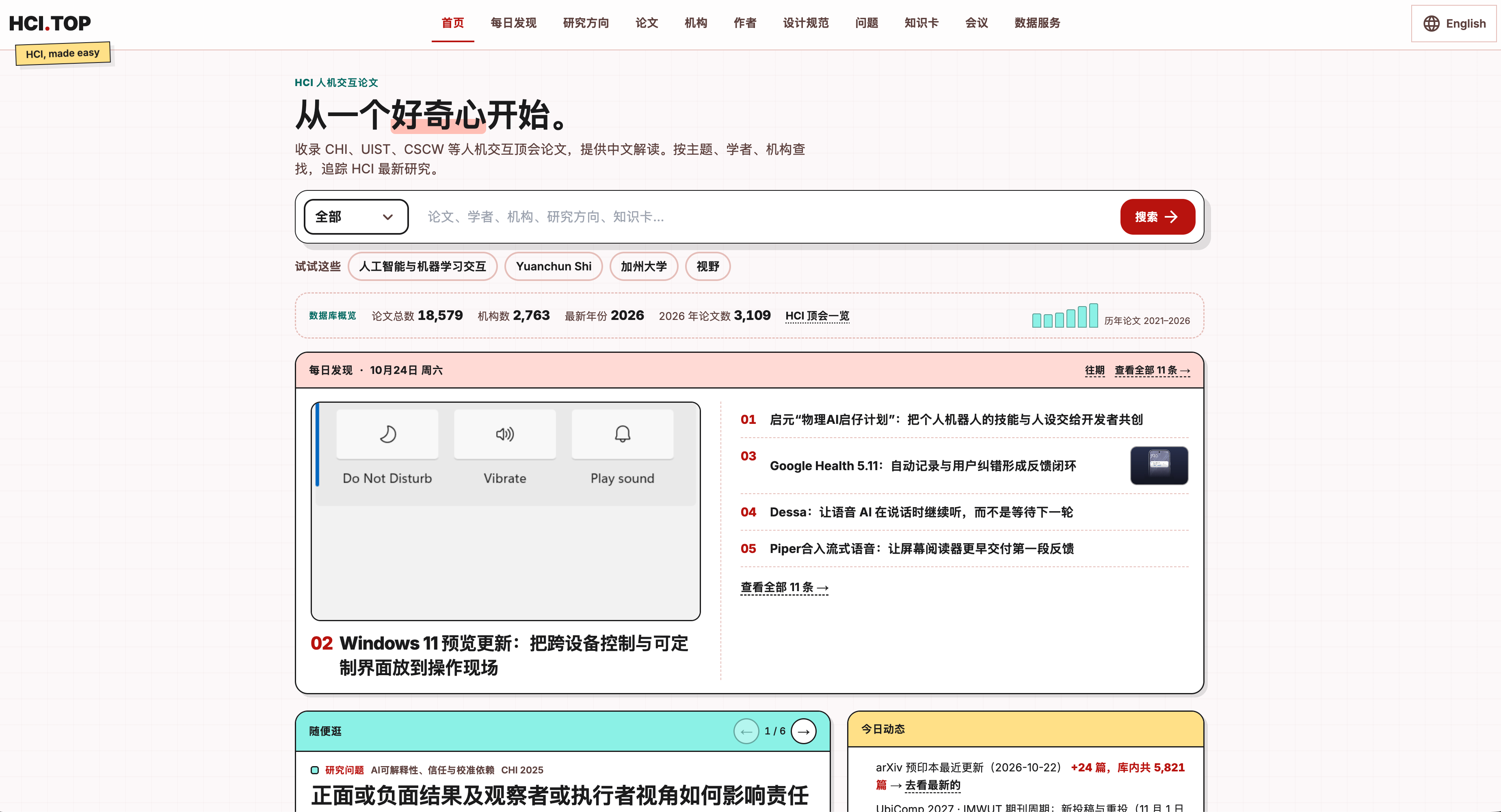
Task: Click the Windows 11 featured screenshot image
Action: 505,511
